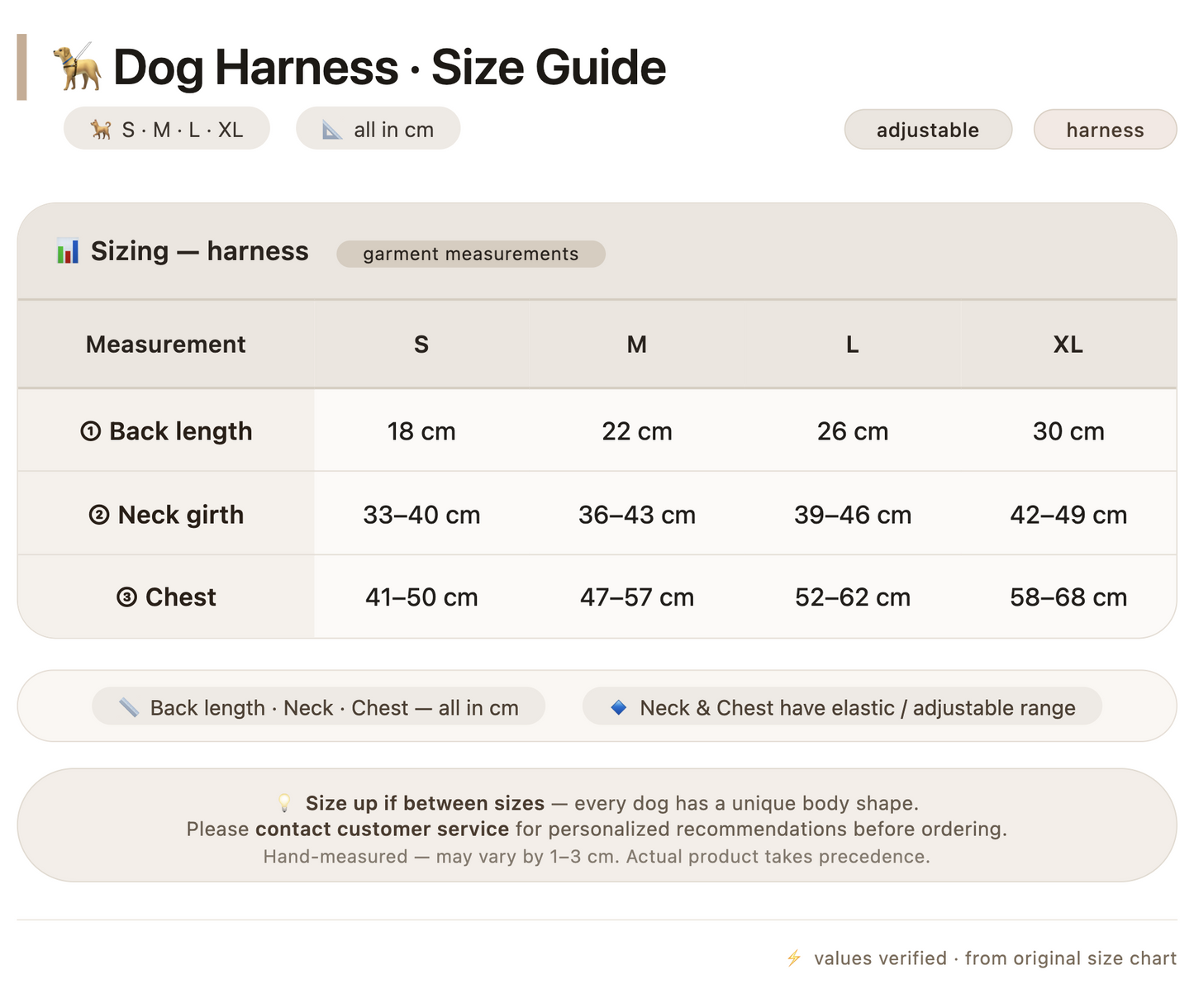Click the 30 cm cell
1194x1008 pixels.
coord(1068,430)
